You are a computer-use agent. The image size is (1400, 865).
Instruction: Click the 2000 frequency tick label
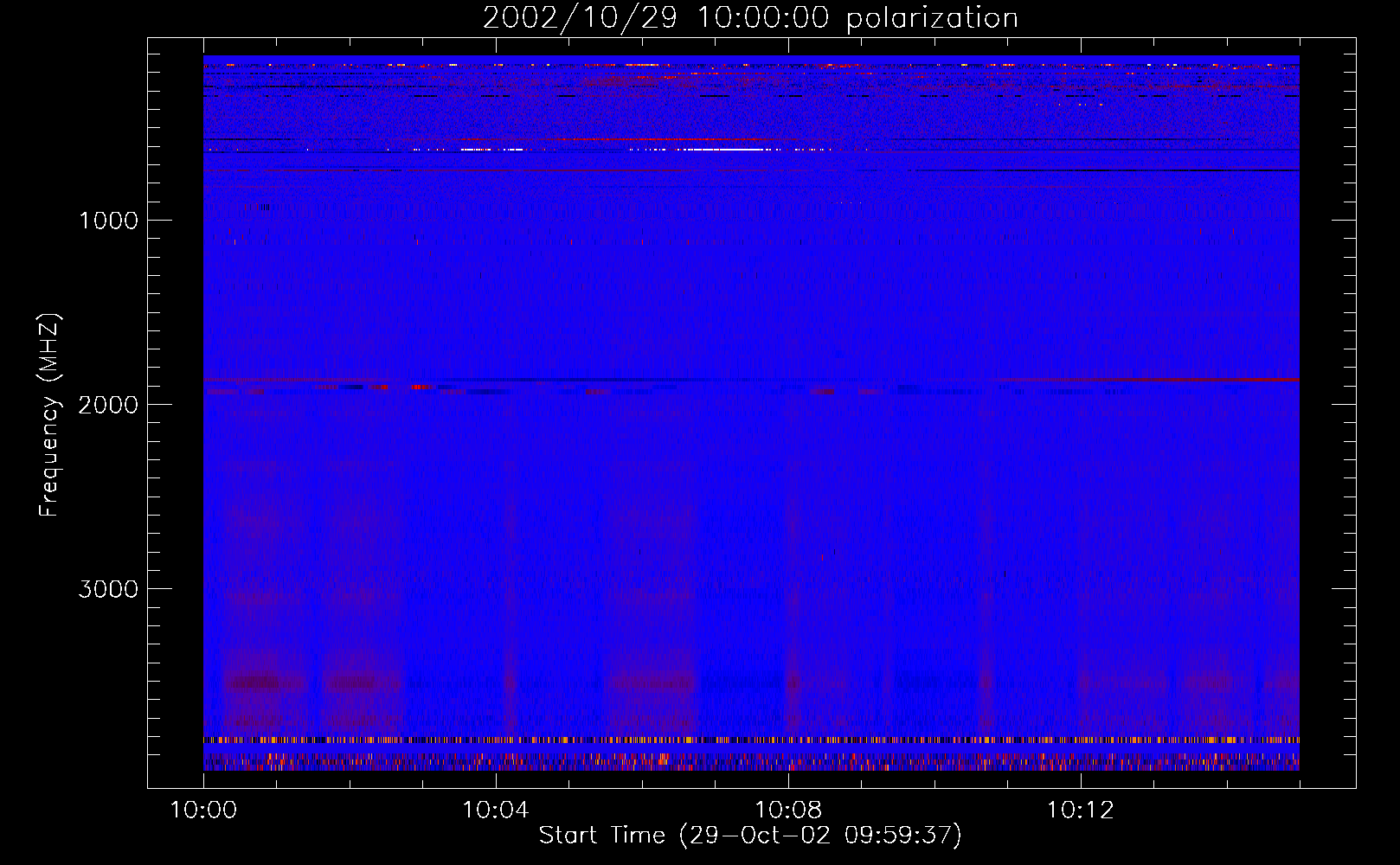tap(108, 405)
